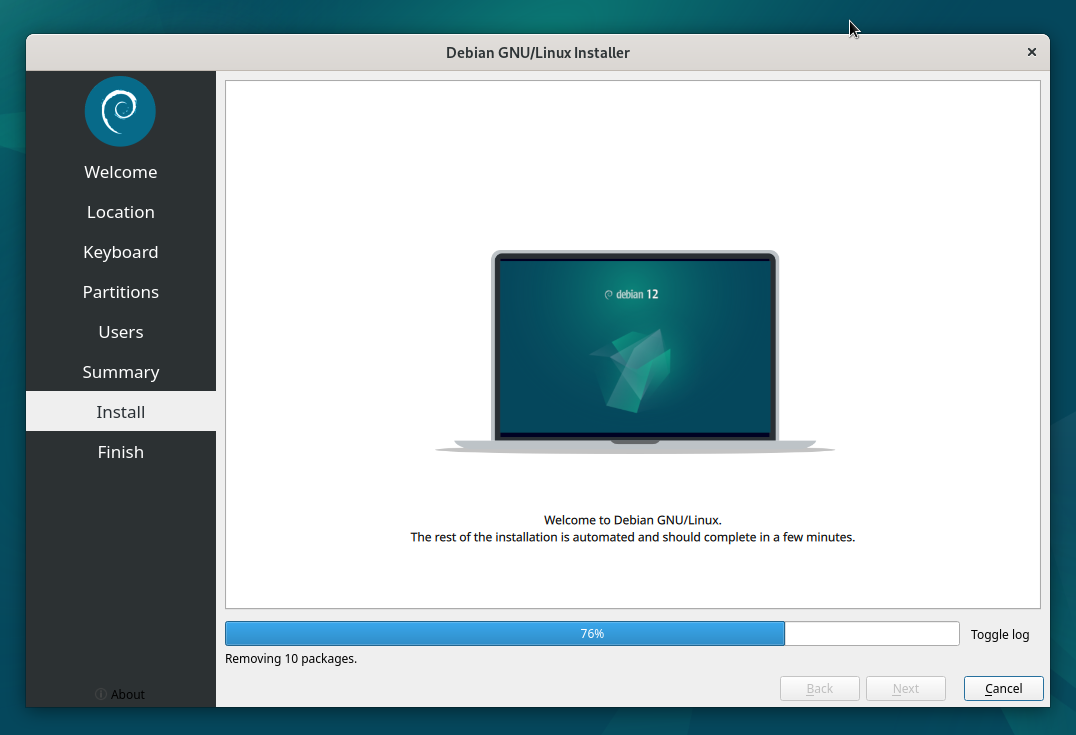The width and height of the screenshot is (1076, 735).
Task: Click the disabled Next button
Action: click(906, 688)
